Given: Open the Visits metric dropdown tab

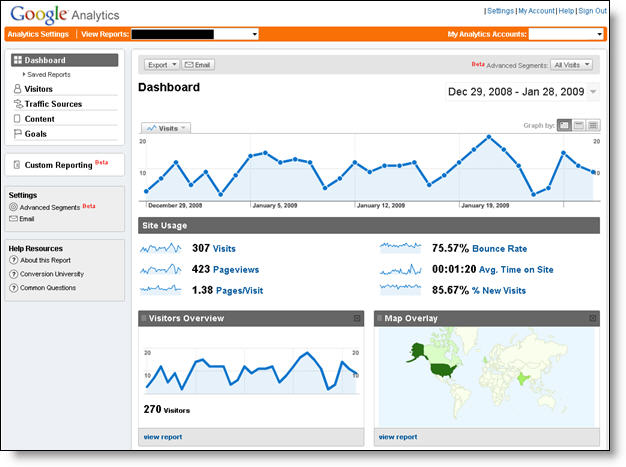Looking at the screenshot, I should click(x=166, y=128).
